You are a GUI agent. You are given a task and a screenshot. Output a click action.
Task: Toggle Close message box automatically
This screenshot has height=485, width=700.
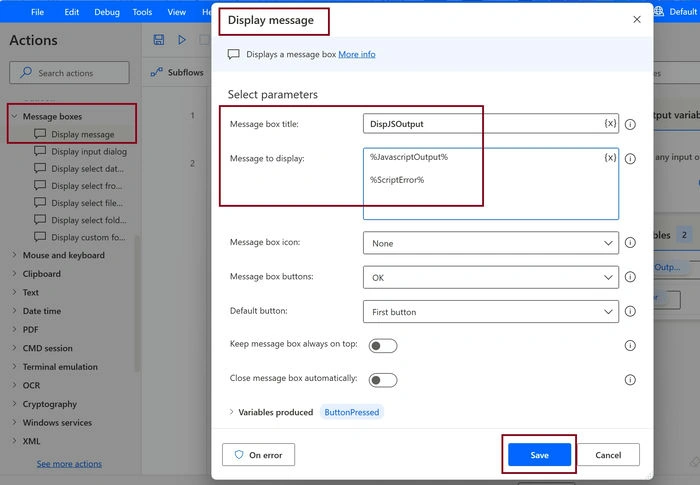coord(383,380)
